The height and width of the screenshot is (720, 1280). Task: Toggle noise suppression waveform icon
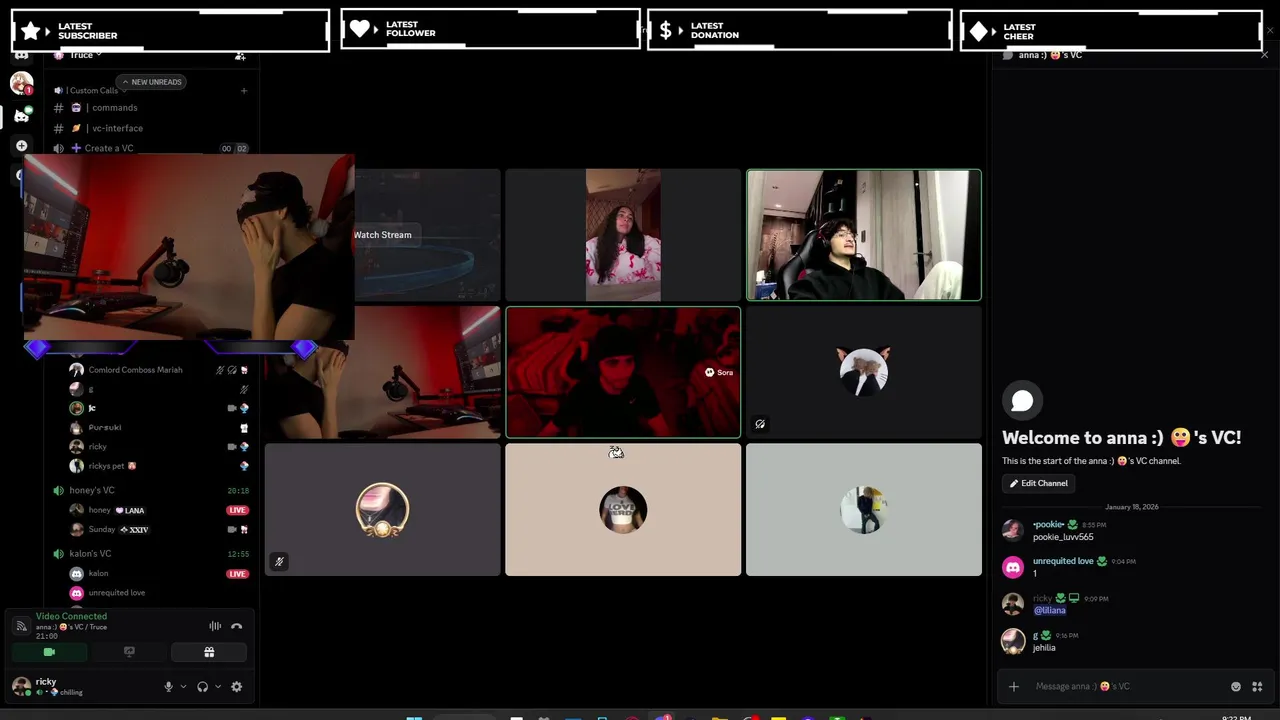[215, 626]
